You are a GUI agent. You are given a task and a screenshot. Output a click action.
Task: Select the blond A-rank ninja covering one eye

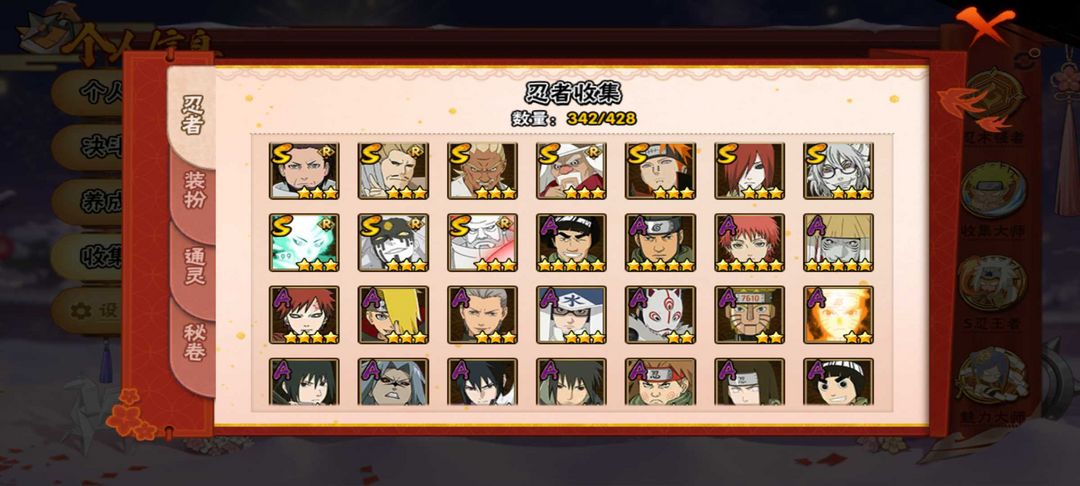click(x=393, y=315)
